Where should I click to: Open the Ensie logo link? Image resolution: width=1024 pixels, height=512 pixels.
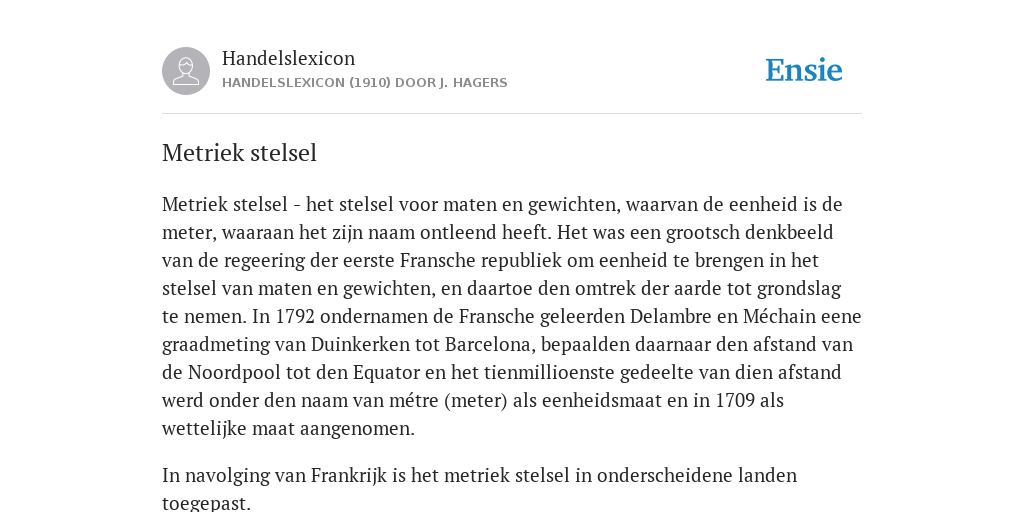tap(804, 70)
